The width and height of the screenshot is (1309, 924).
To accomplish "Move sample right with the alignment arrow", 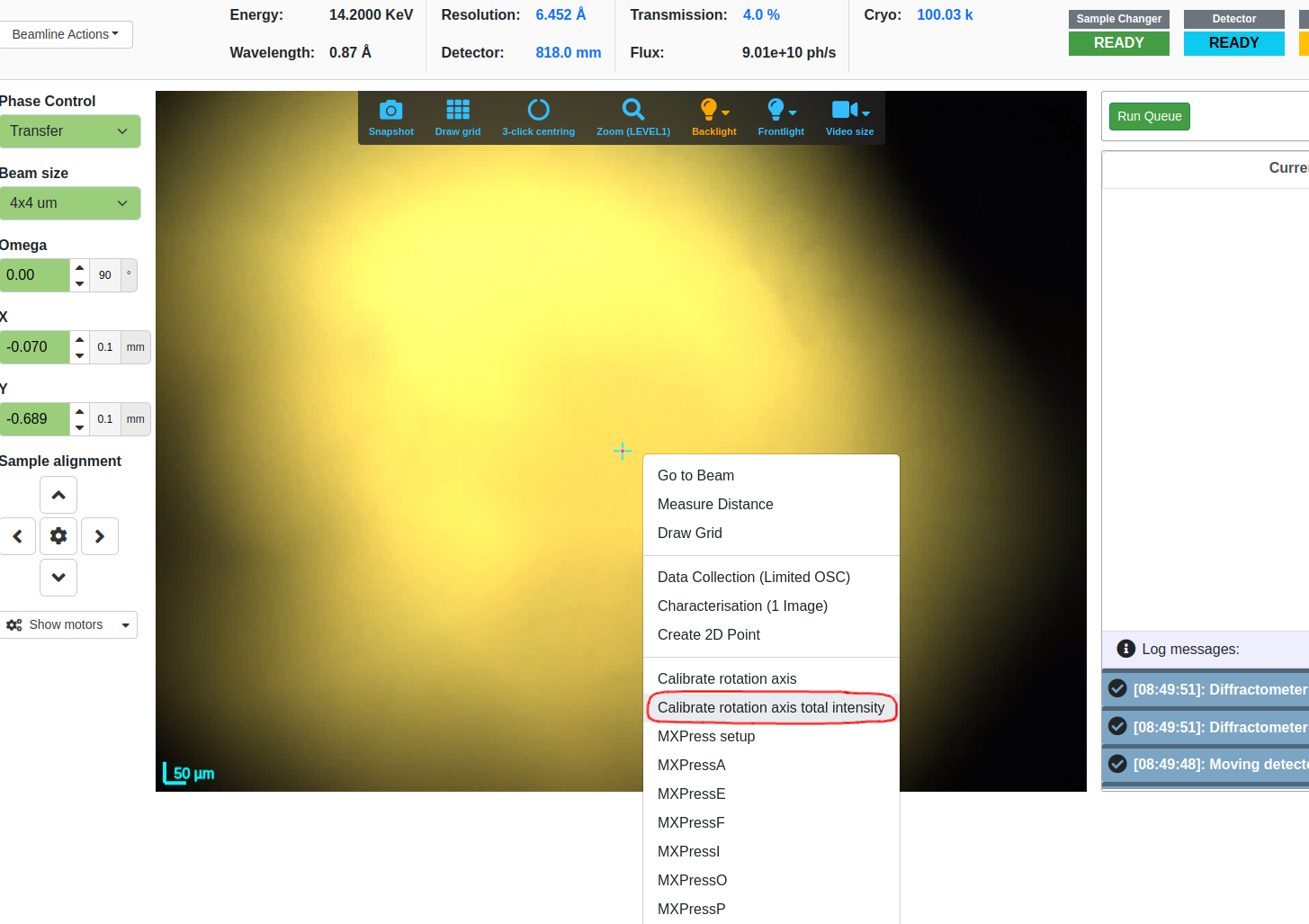I will point(100,536).
